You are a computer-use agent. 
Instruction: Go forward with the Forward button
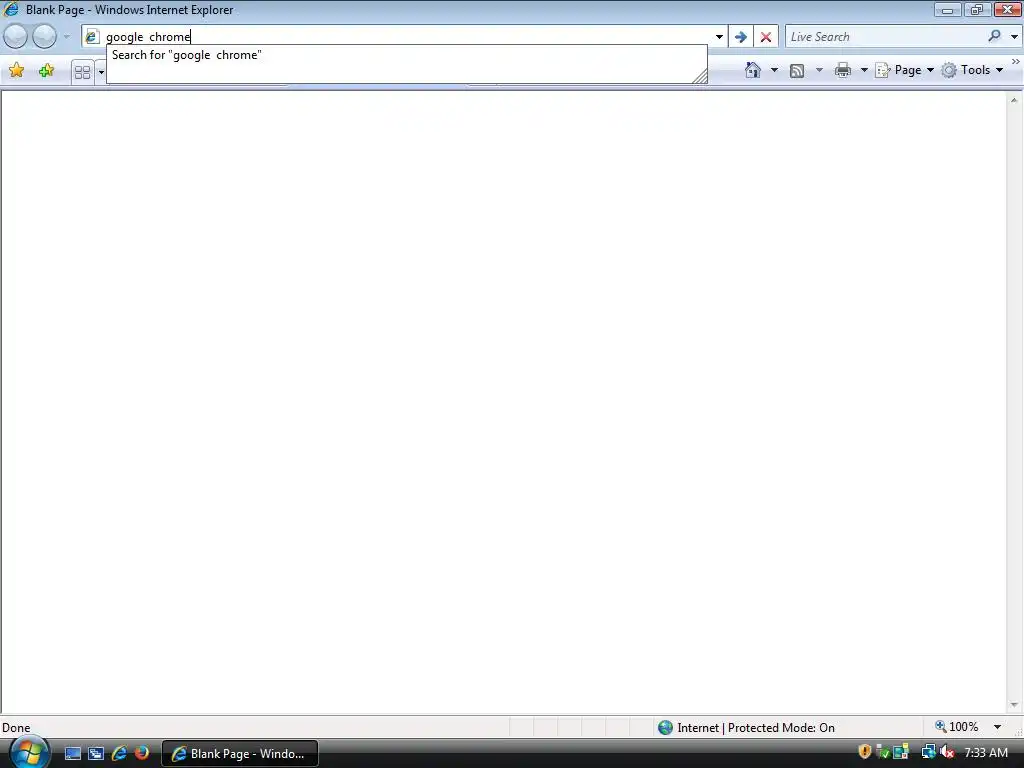point(44,37)
